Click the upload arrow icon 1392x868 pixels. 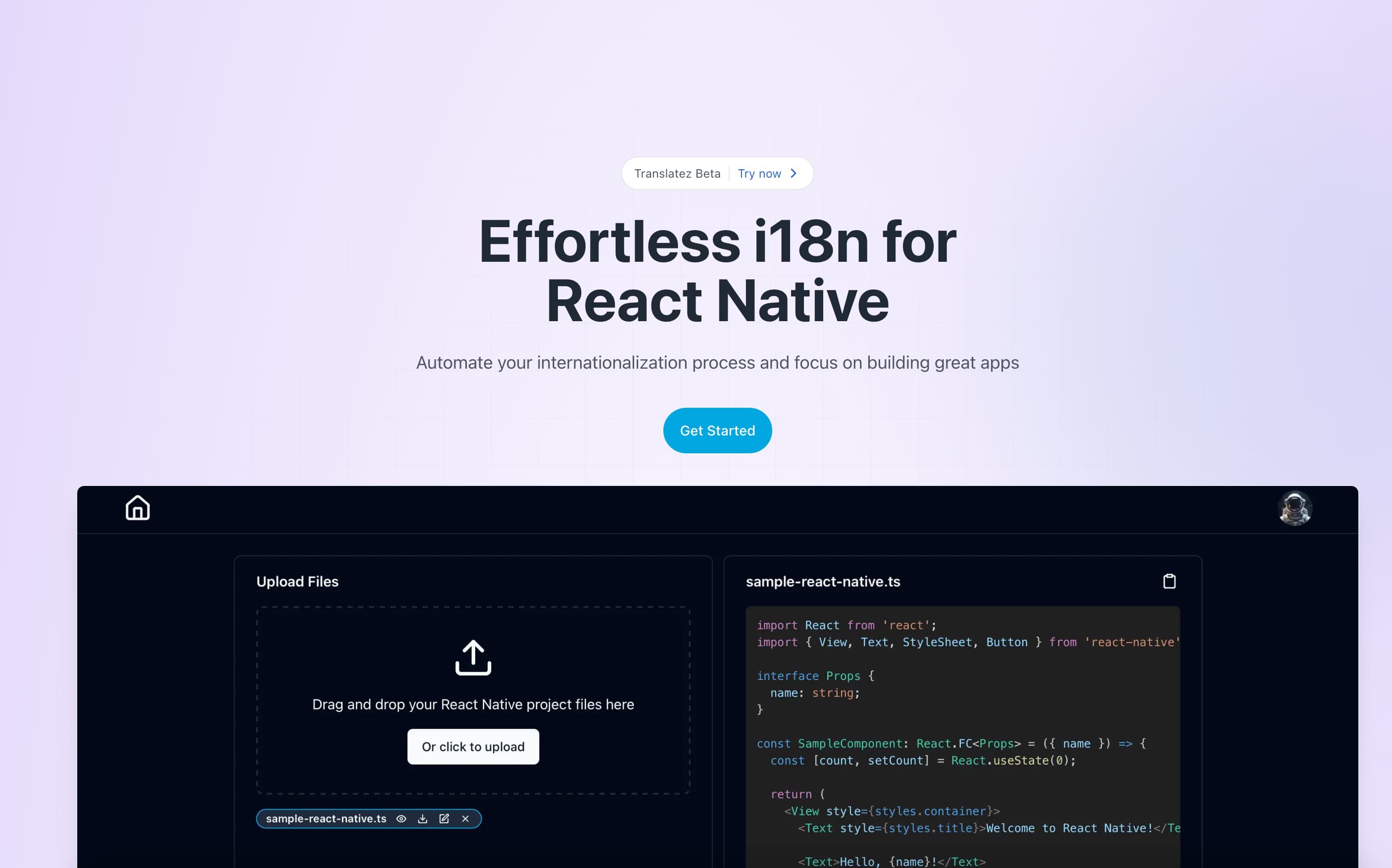click(473, 657)
